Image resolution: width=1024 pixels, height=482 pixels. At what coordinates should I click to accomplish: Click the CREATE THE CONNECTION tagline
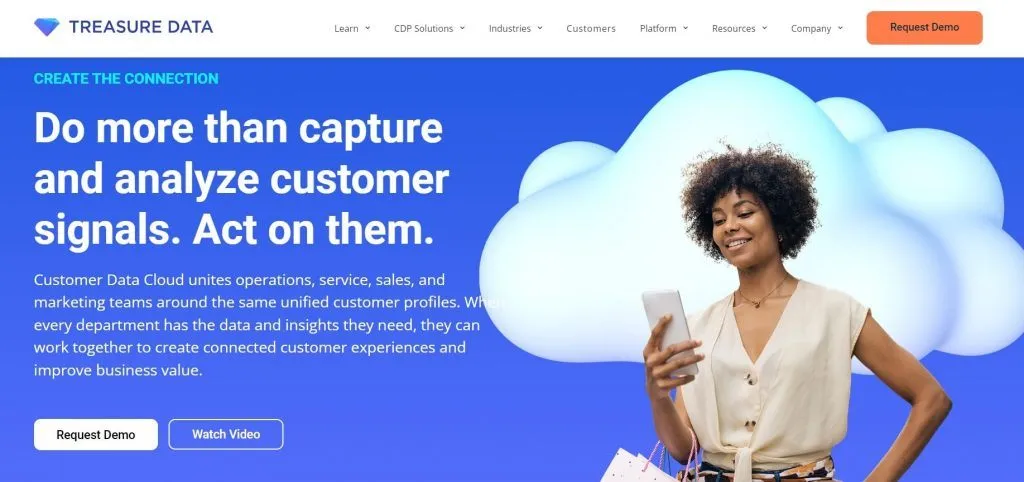point(126,78)
